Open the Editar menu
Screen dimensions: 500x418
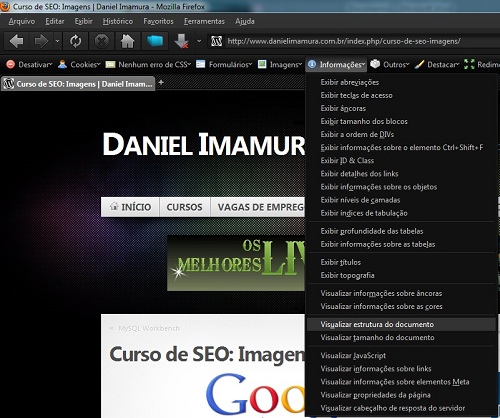[x=55, y=21]
